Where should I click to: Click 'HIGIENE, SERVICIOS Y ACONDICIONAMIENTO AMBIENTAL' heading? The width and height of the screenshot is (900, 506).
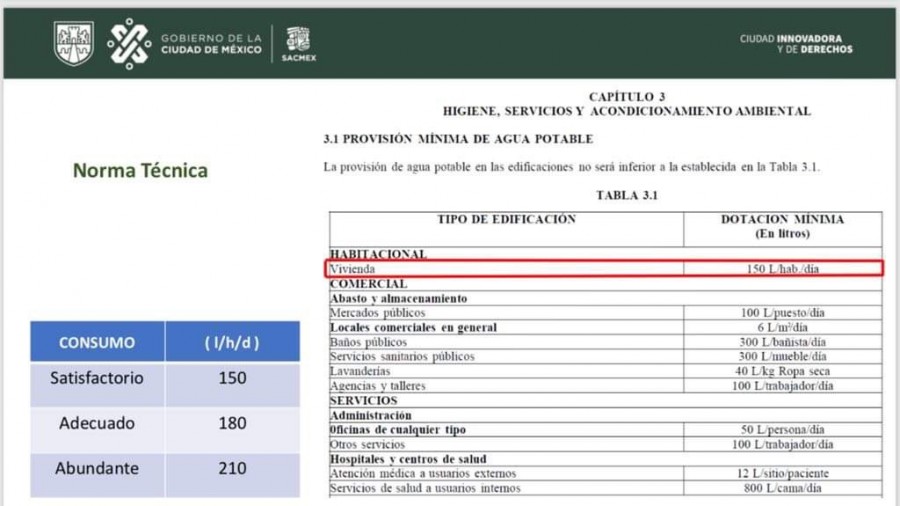(x=627, y=111)
